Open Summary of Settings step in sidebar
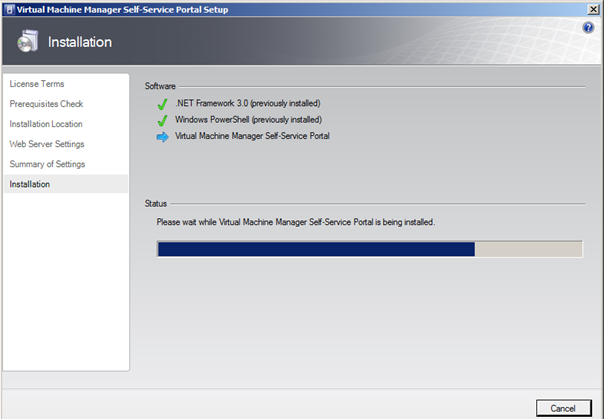The height and width of the screenshot is (419, 604). (x=47, y=164)
